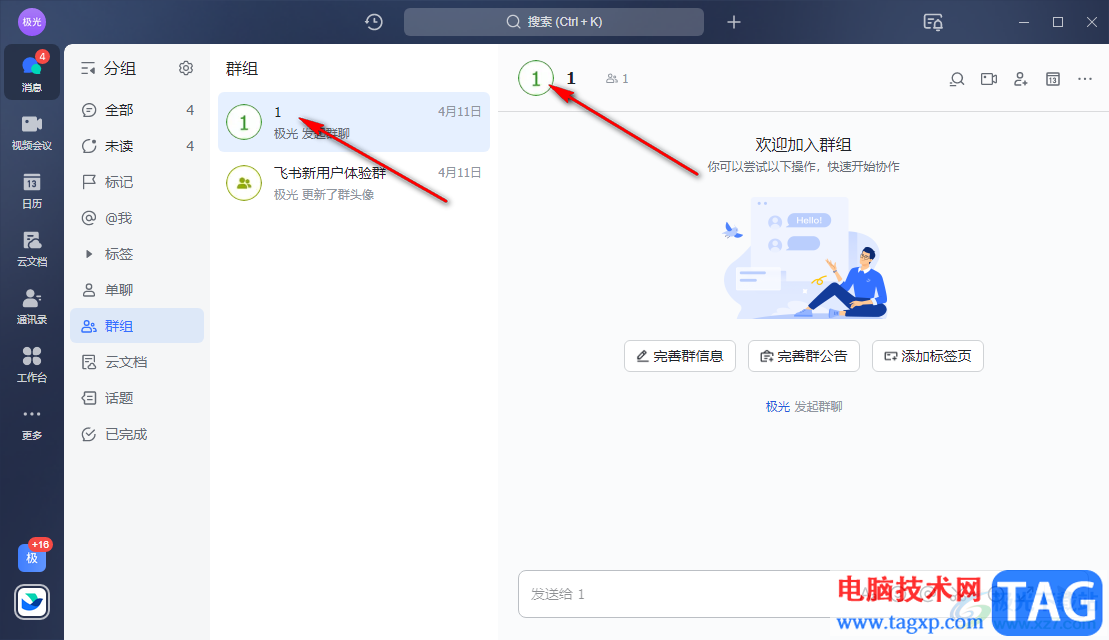Open the Messages section in sidebar

pyautogui.click(x=32, y=72)
